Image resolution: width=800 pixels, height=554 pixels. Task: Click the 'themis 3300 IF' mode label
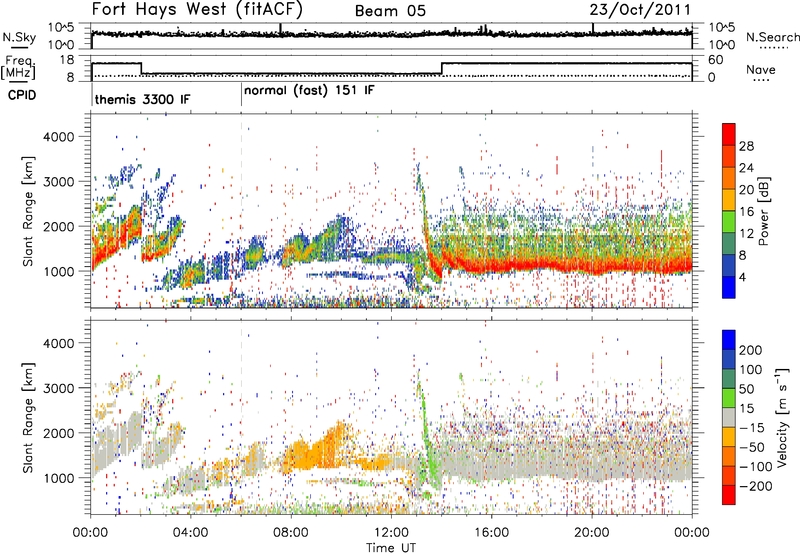pos(142,99)
